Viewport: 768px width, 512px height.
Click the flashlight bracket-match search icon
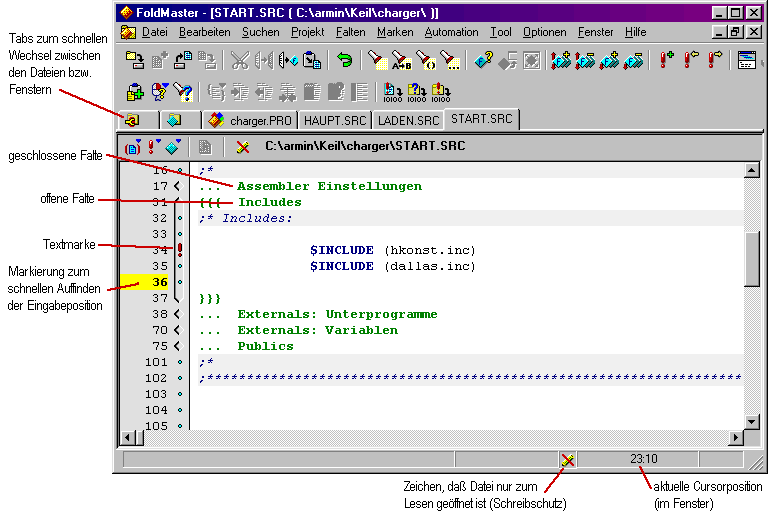click(x=426, y=60)
